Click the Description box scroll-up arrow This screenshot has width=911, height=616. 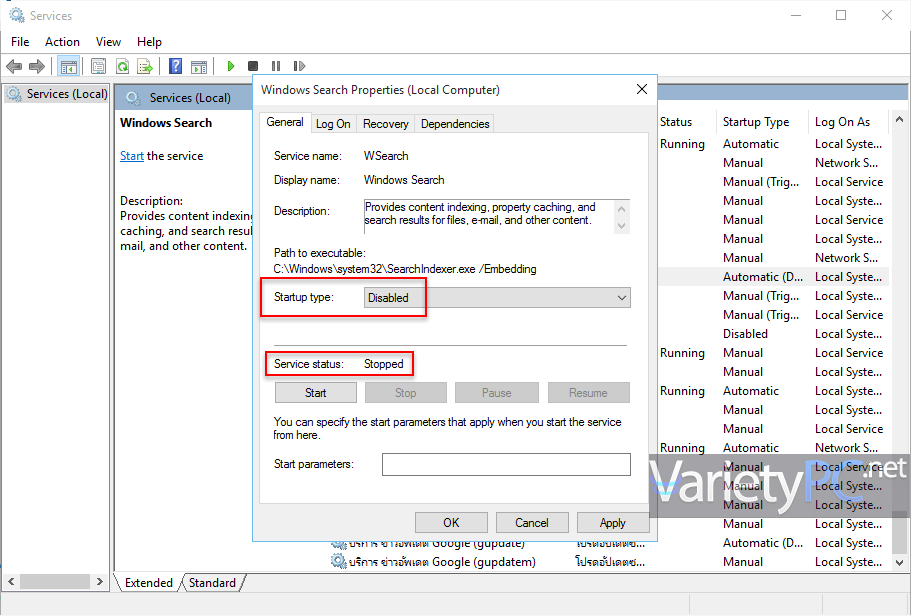621,209
